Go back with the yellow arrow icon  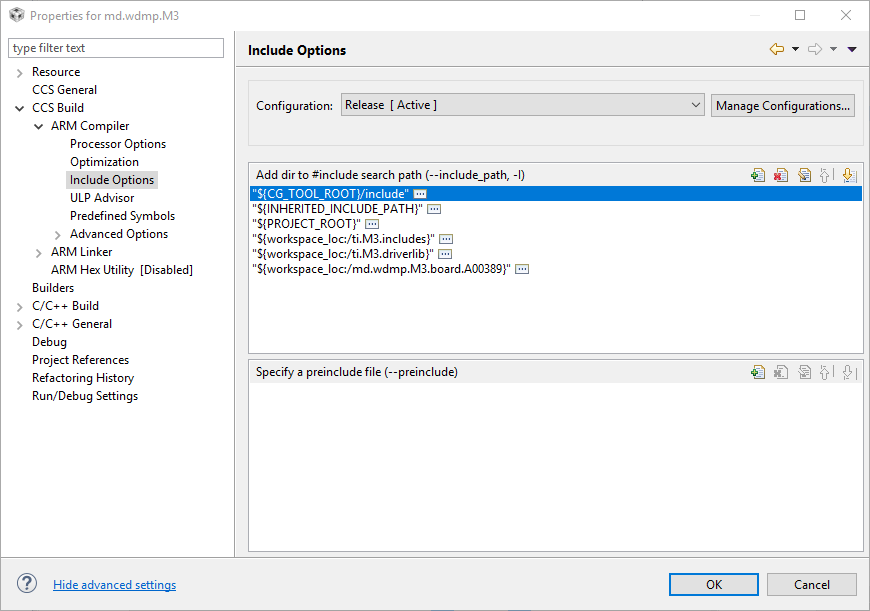(x=776, y=49)
